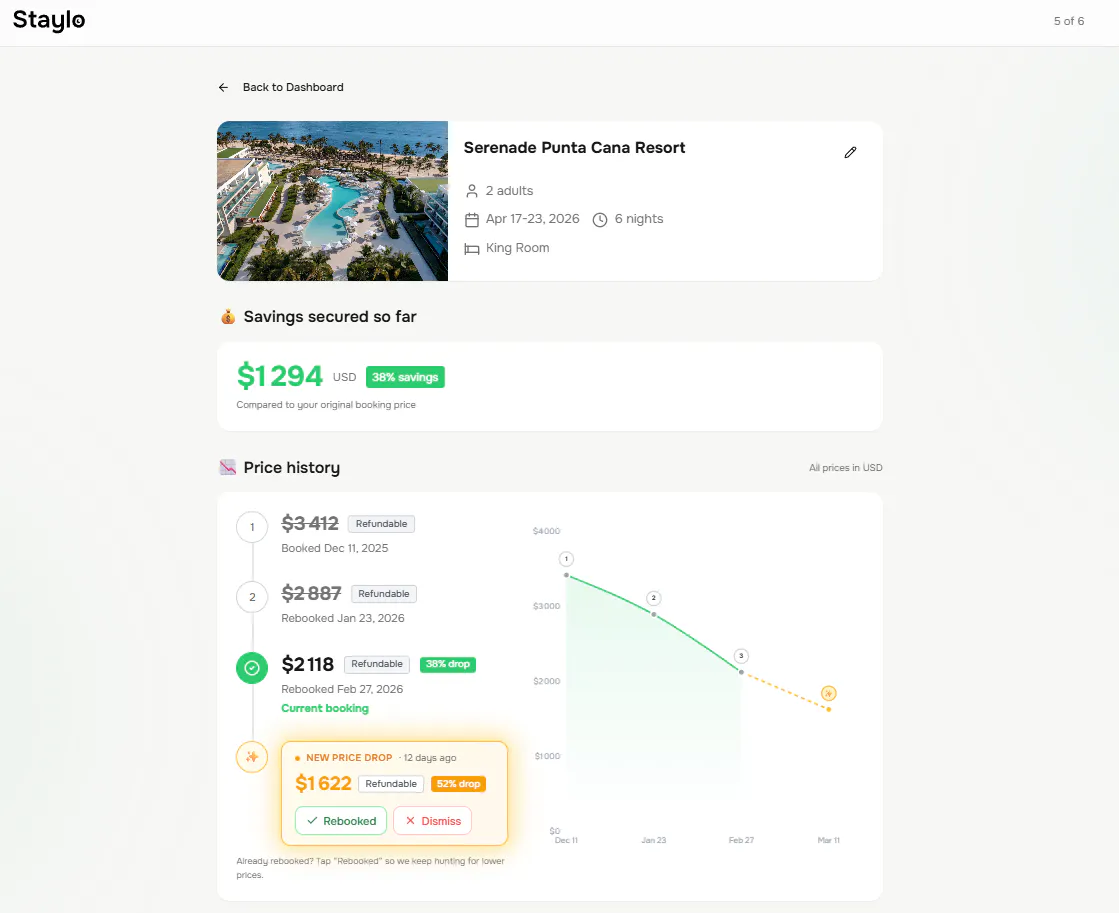The height and width of the screenshot is (913, 1119).
Task: Click '2 adults' text
Action: (x=510, y=191)
